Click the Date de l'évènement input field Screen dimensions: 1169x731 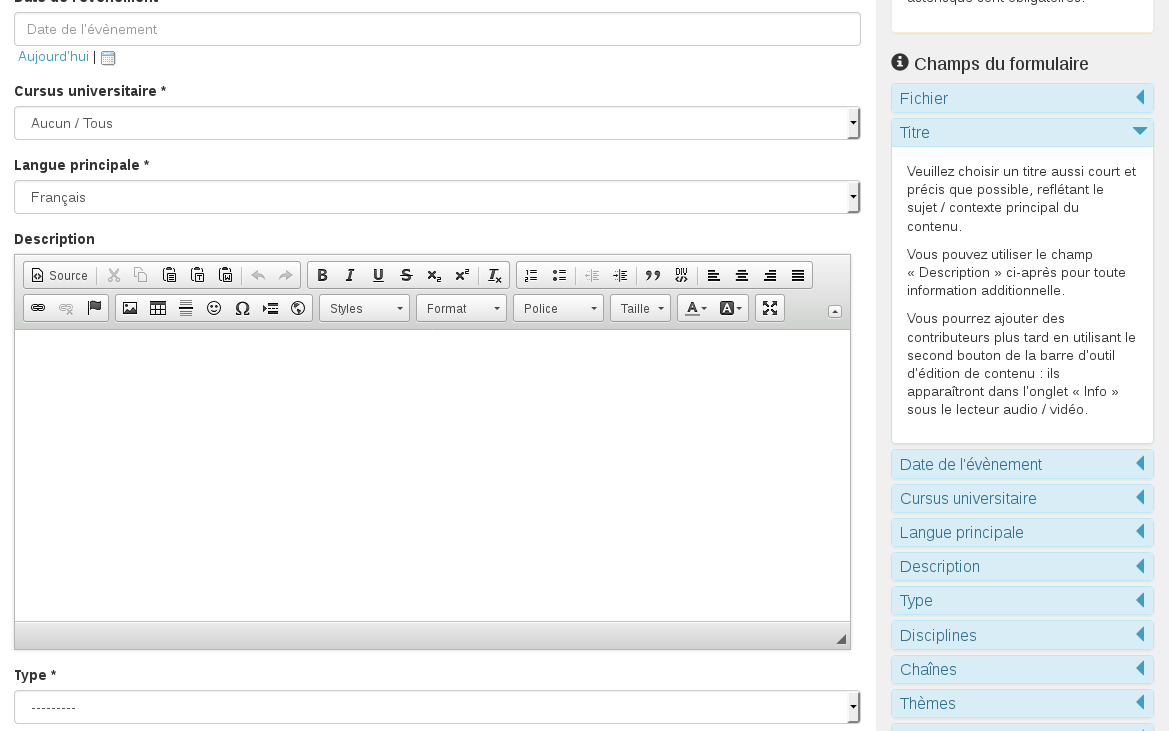pyautogui.click(x=437, y=29)
